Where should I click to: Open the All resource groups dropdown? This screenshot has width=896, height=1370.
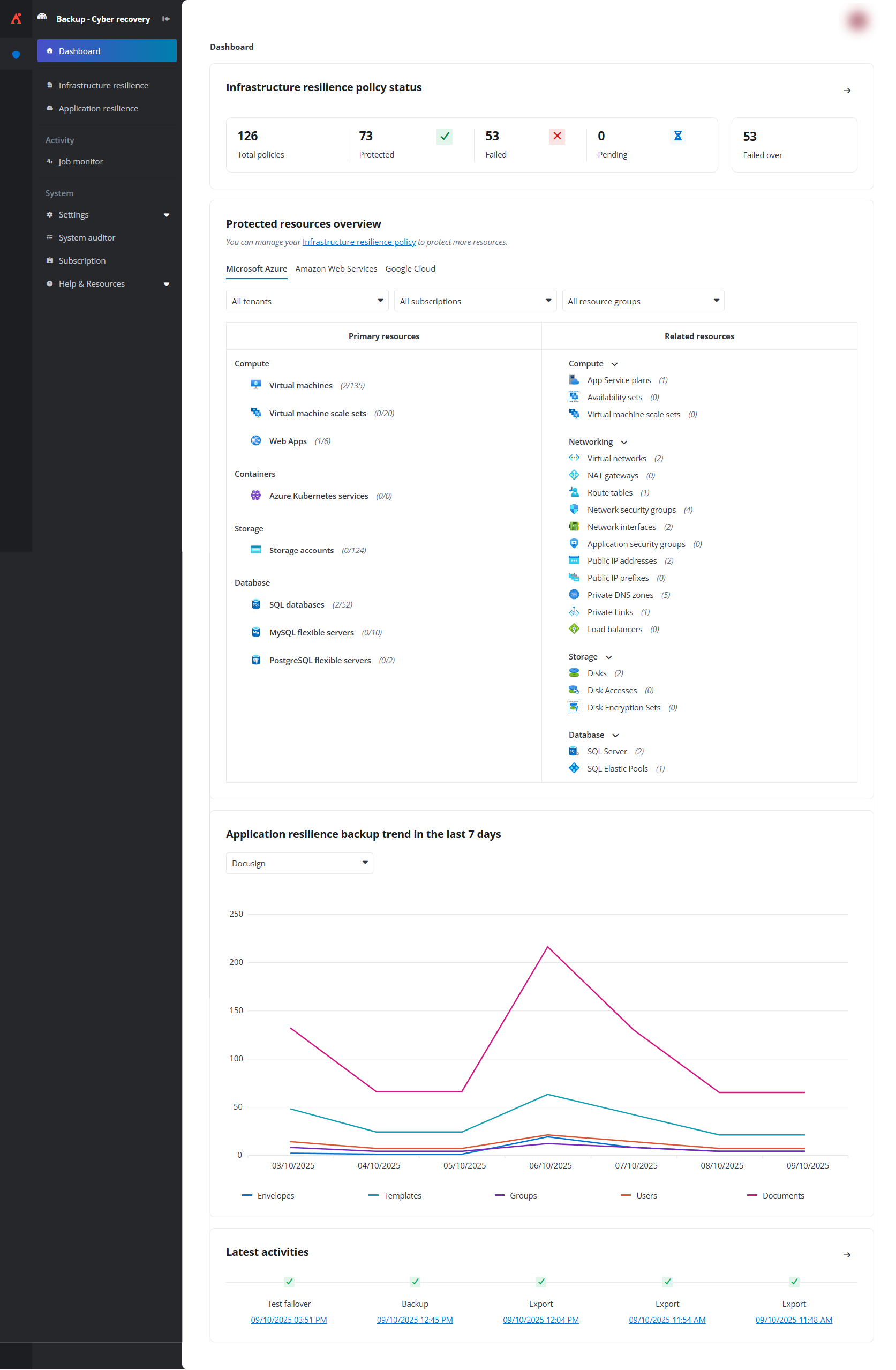click(642, 301)
